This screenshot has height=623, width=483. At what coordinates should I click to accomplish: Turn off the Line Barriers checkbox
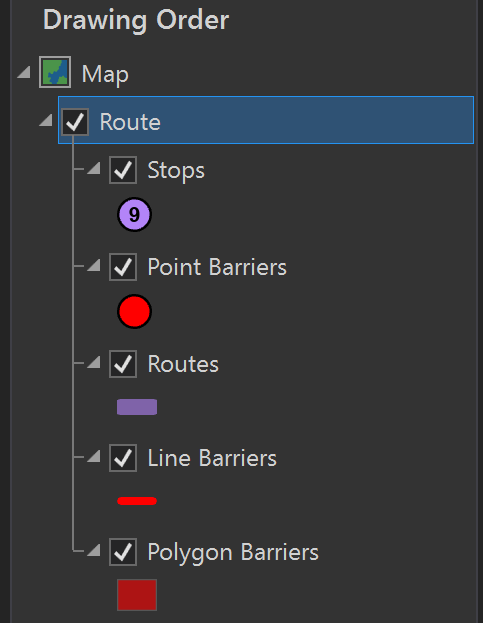click(x=123, y=458)
